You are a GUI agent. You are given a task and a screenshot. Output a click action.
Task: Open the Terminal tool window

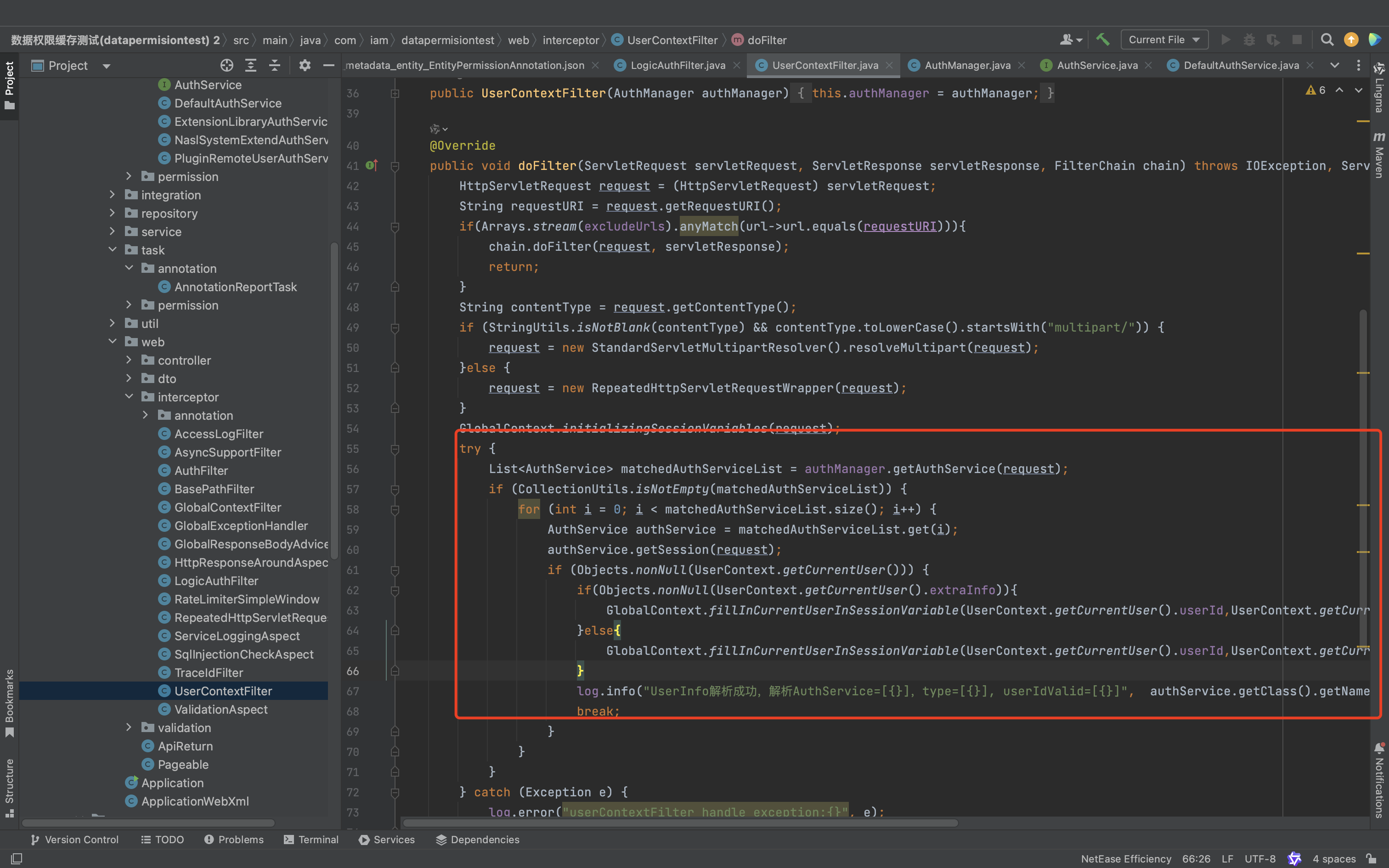312,840
